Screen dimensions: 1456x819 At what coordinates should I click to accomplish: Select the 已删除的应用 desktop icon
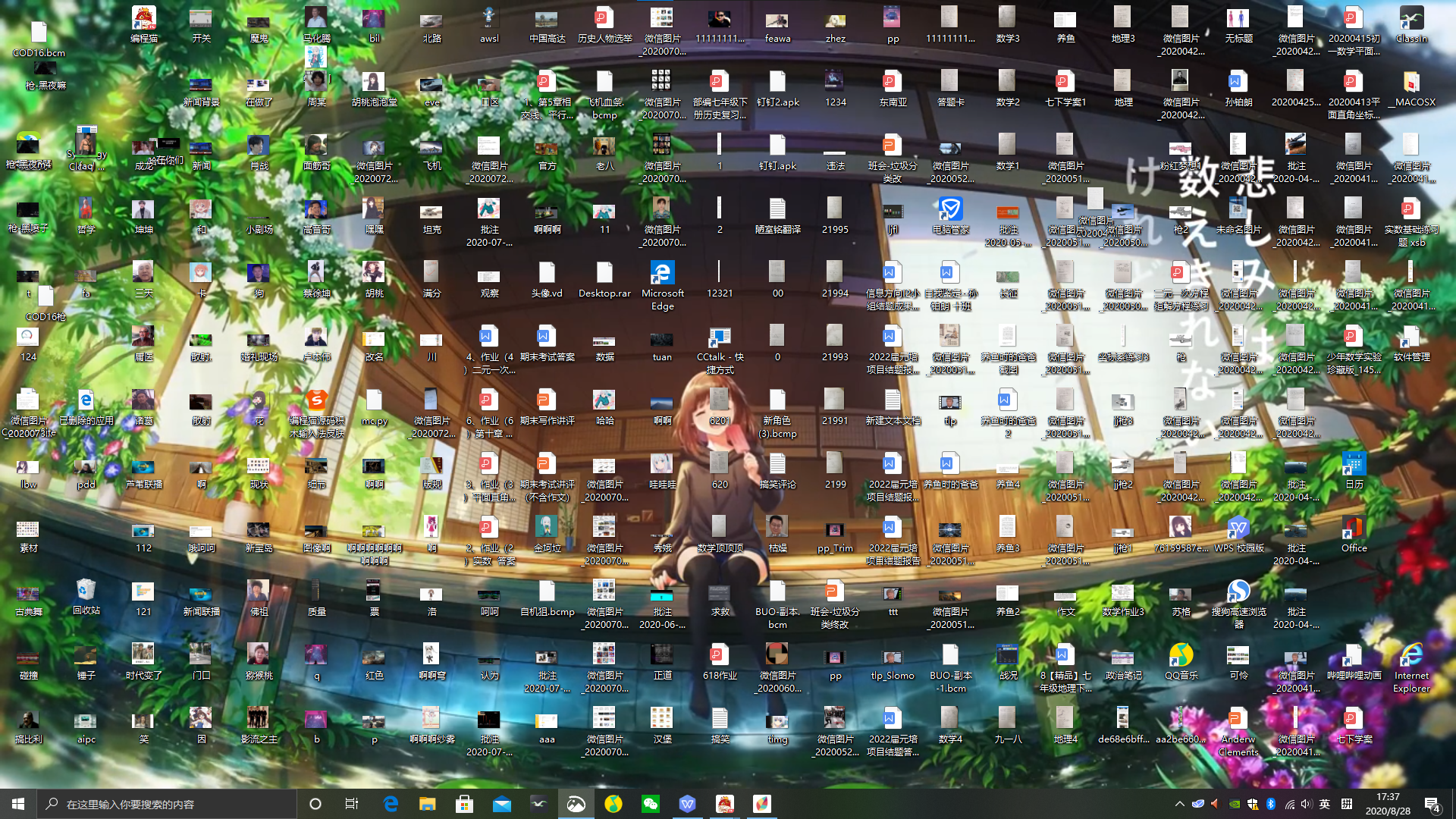[x=86, y=406]
